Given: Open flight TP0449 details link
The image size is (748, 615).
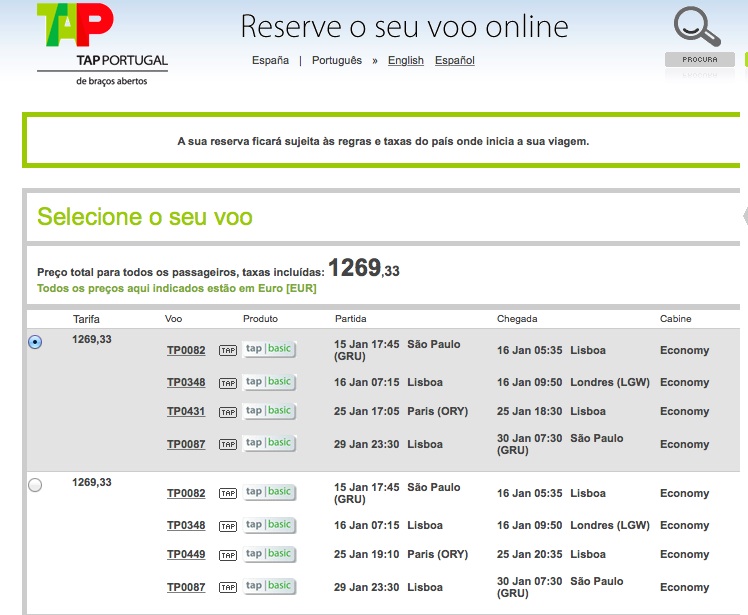Looking at the screenshot, I should [186, 555].
